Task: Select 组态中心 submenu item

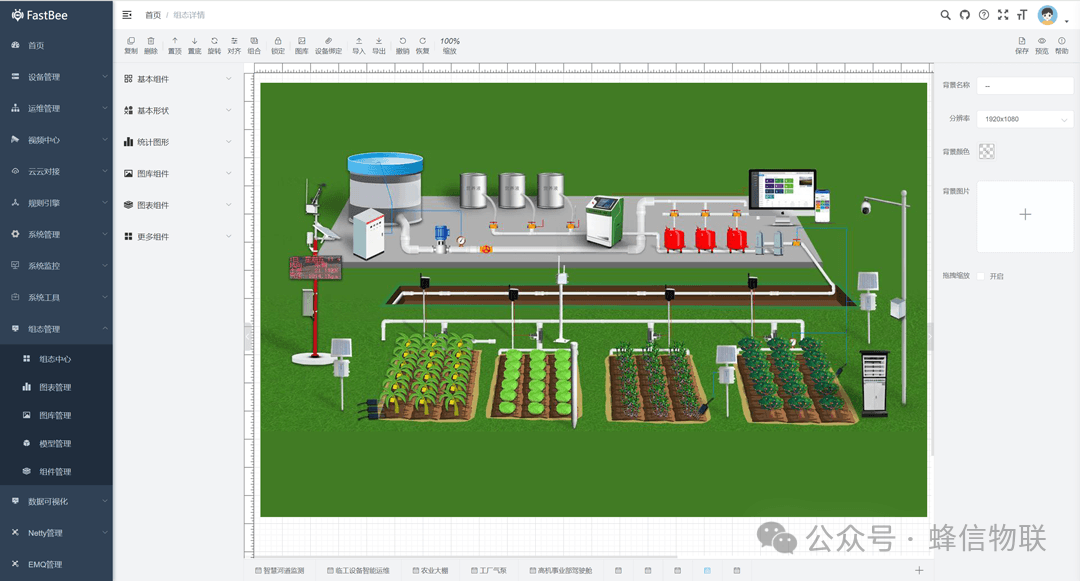Action: click(56, 359)
